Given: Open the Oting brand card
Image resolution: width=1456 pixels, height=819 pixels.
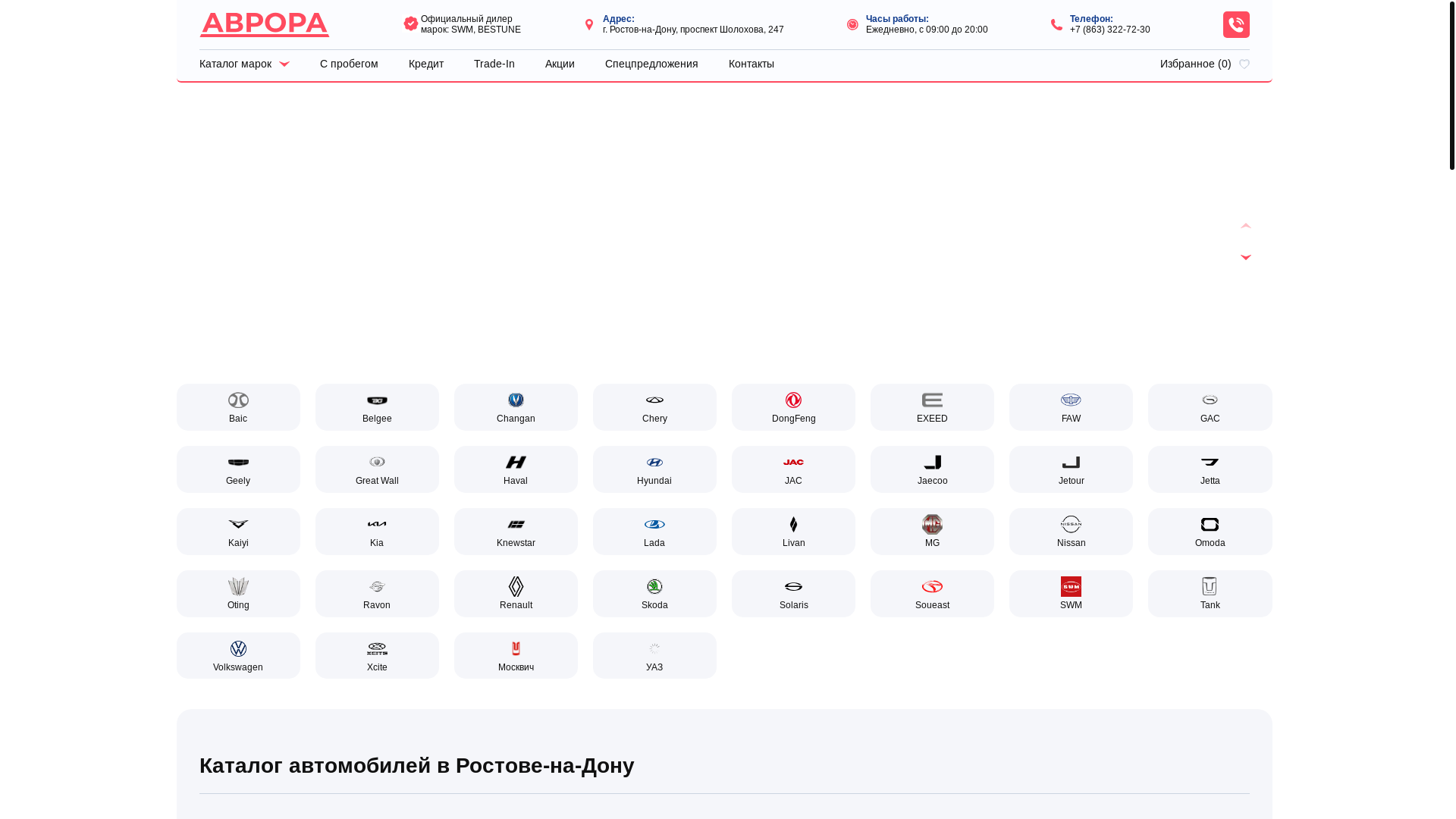Looking at the screenshot, I should click(x=238, y=594).
